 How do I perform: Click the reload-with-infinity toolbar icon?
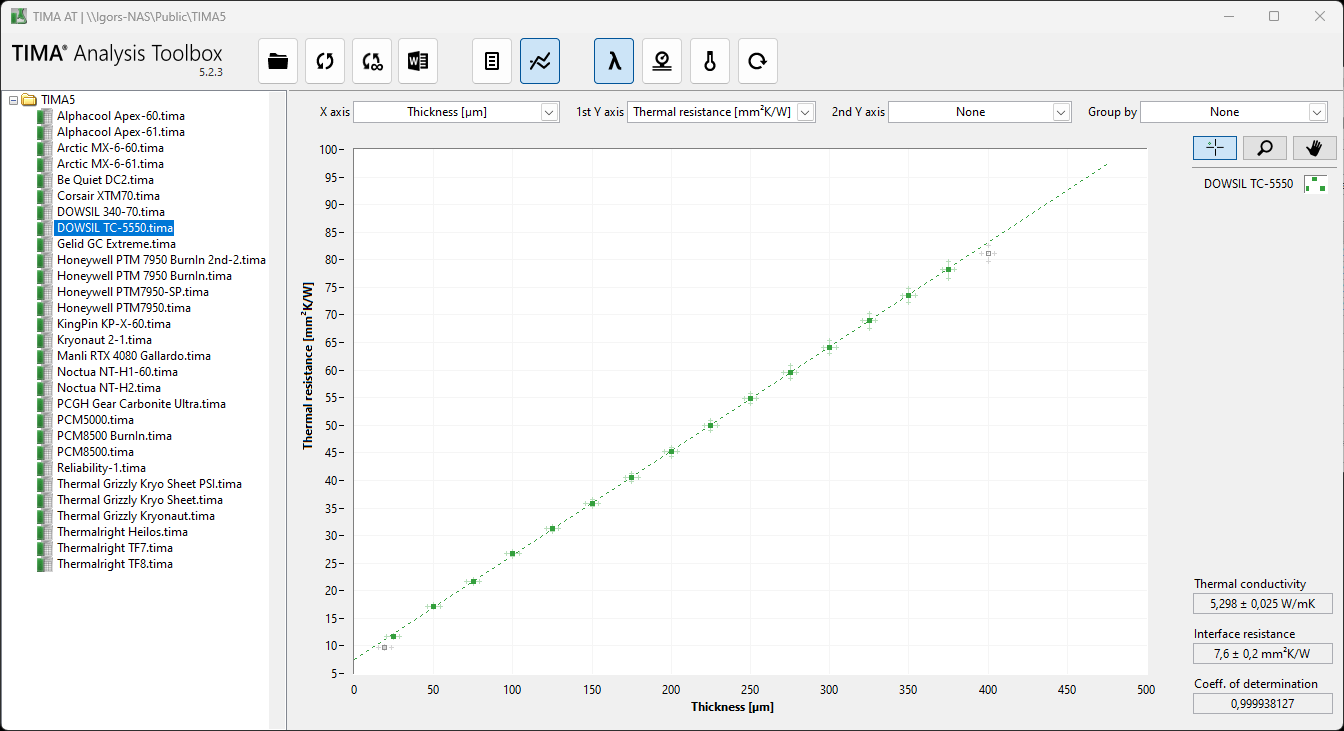(x=372, y=61)
